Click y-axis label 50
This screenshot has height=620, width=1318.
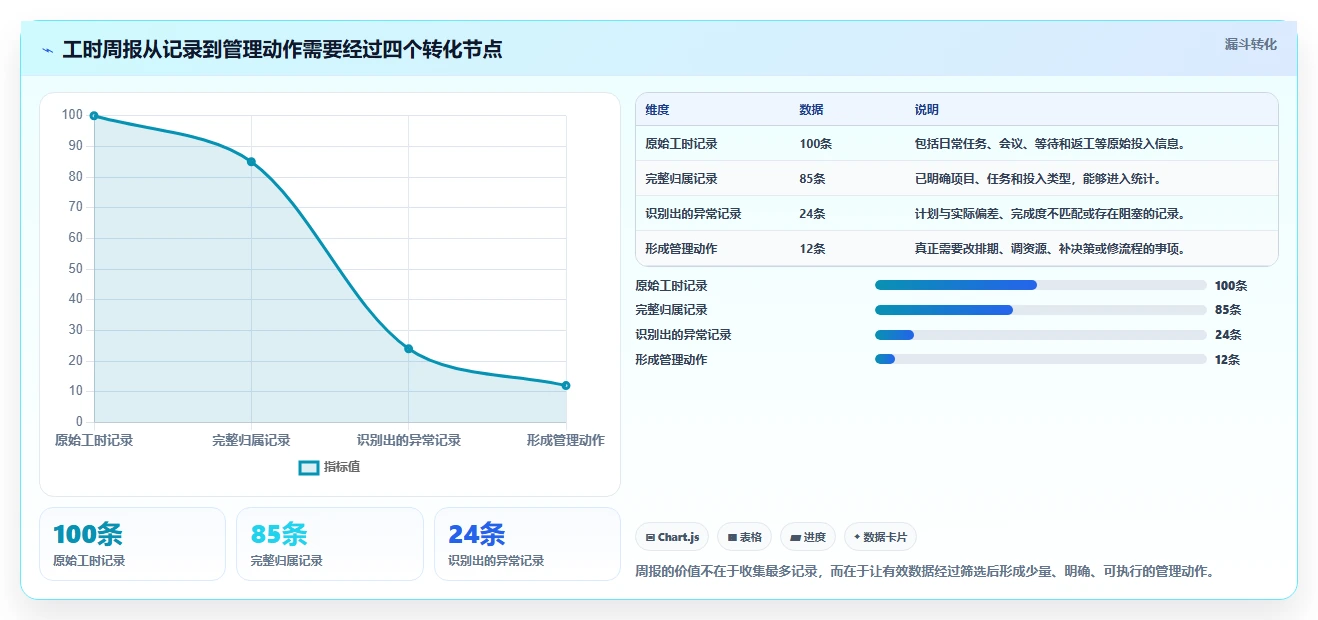coord(75,269)
